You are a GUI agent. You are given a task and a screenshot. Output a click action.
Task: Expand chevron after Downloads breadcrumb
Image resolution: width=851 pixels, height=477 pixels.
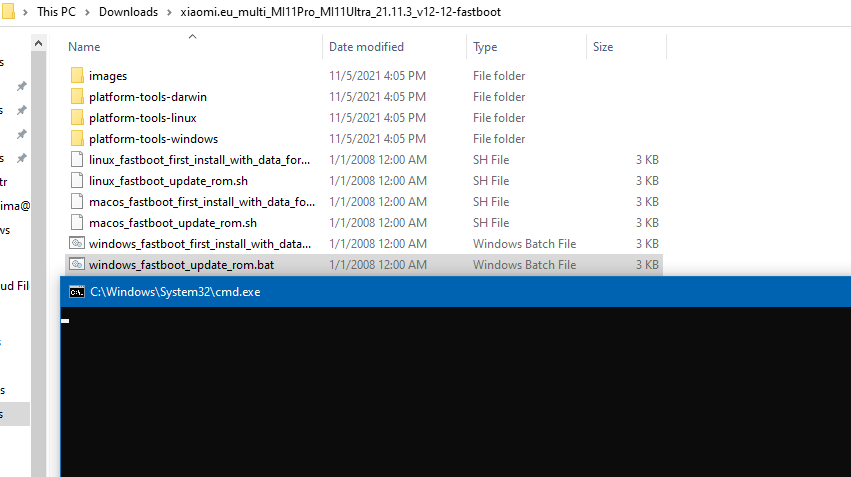[x=169, y=12]
